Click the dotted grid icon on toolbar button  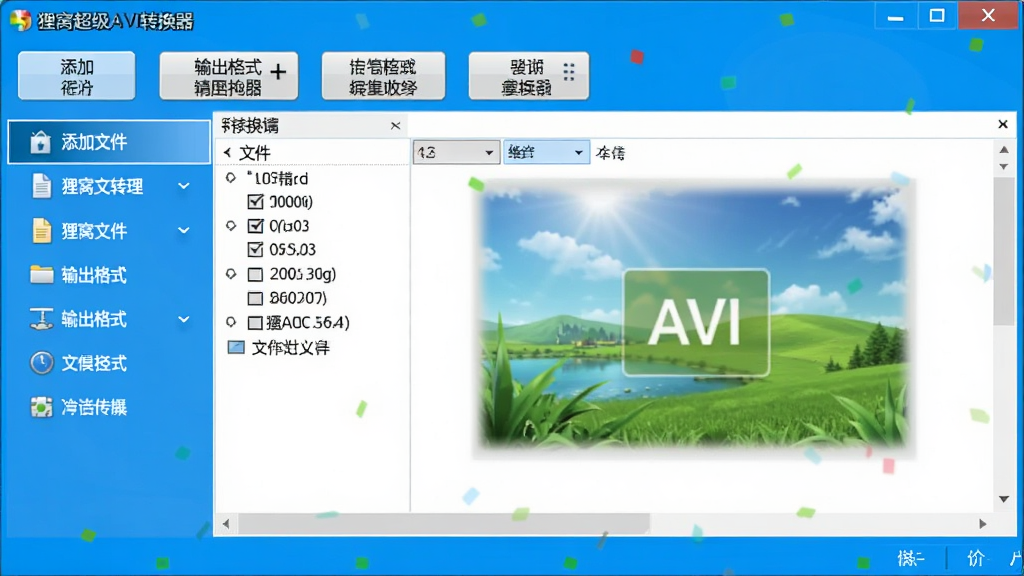tap(569, 72)
